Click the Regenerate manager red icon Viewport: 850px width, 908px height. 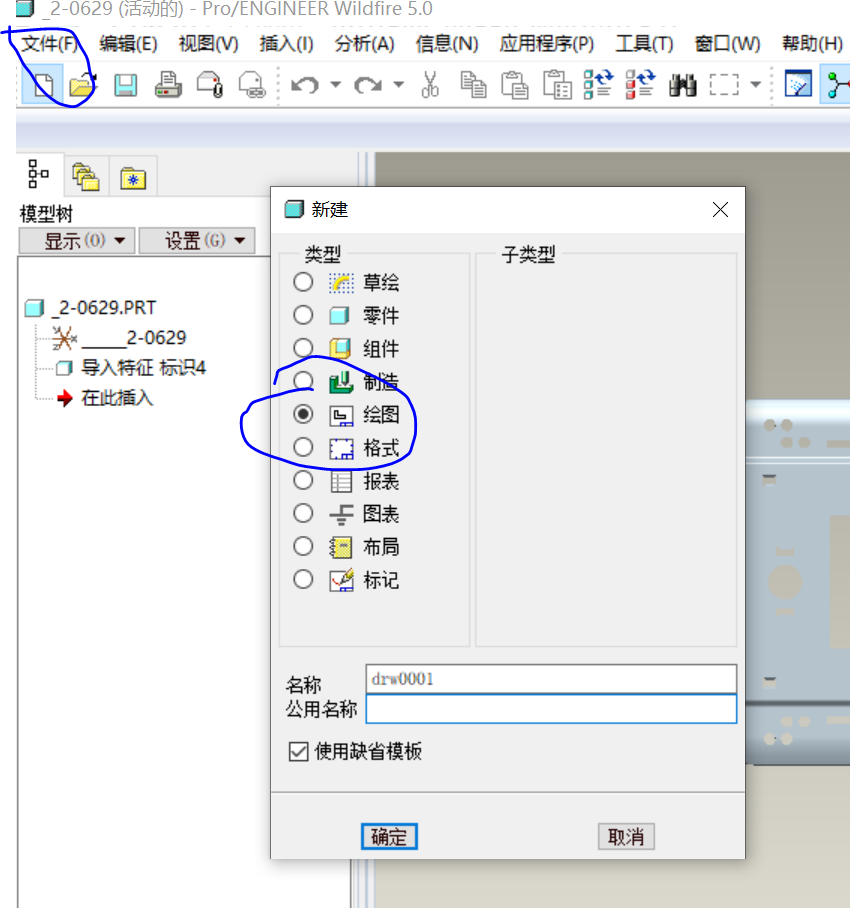pos(640,85)
